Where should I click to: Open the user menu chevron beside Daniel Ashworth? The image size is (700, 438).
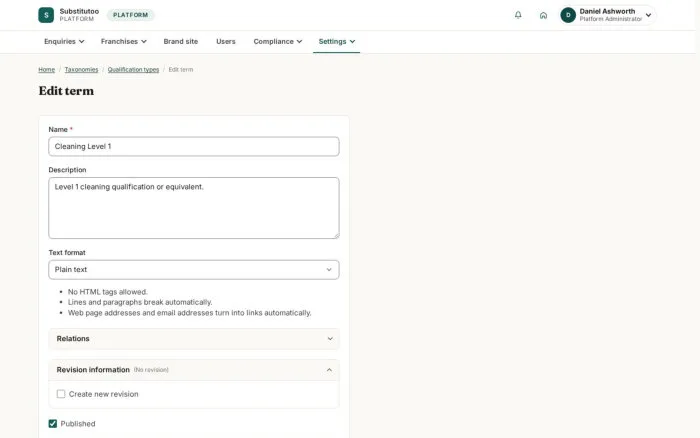[648, 15]
